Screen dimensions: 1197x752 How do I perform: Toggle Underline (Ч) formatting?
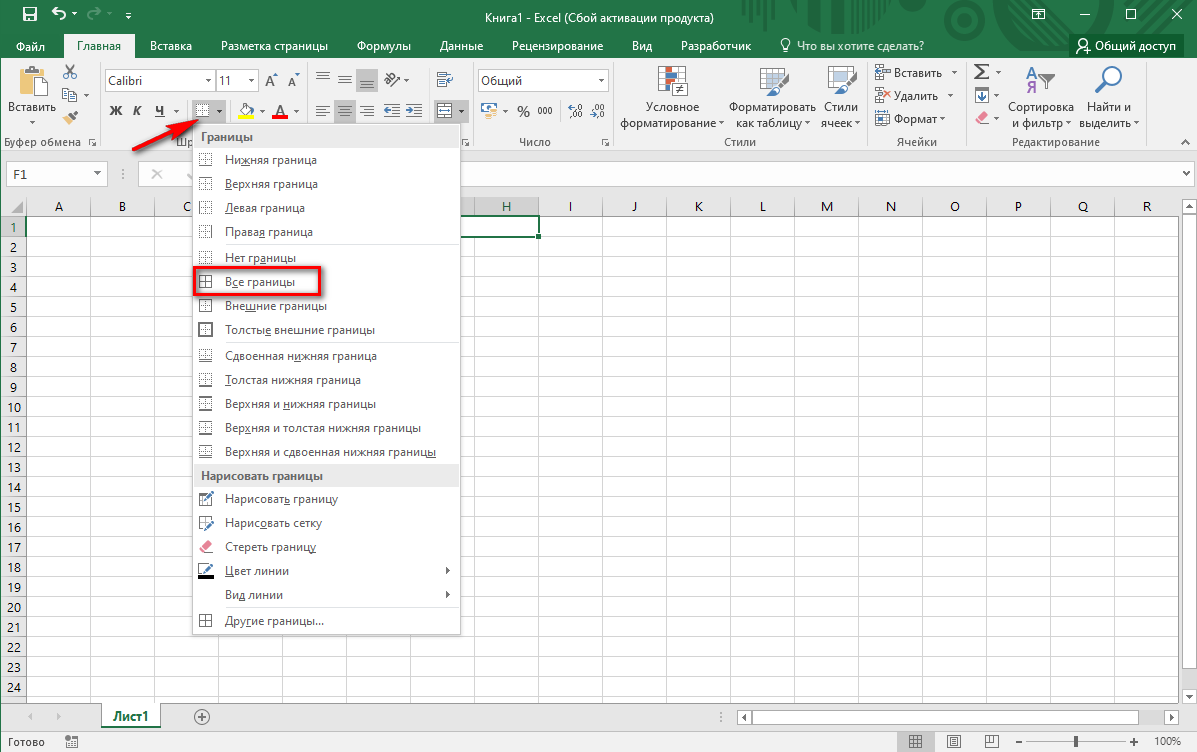coord(160,111)
